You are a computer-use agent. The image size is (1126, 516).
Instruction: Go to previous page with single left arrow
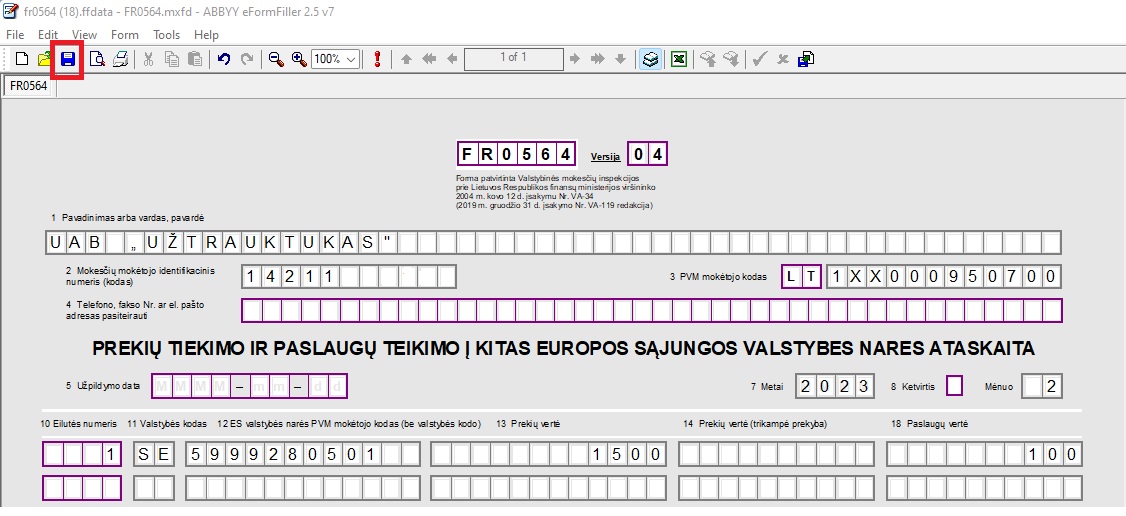pyautogui.click(x=452, y=60)
